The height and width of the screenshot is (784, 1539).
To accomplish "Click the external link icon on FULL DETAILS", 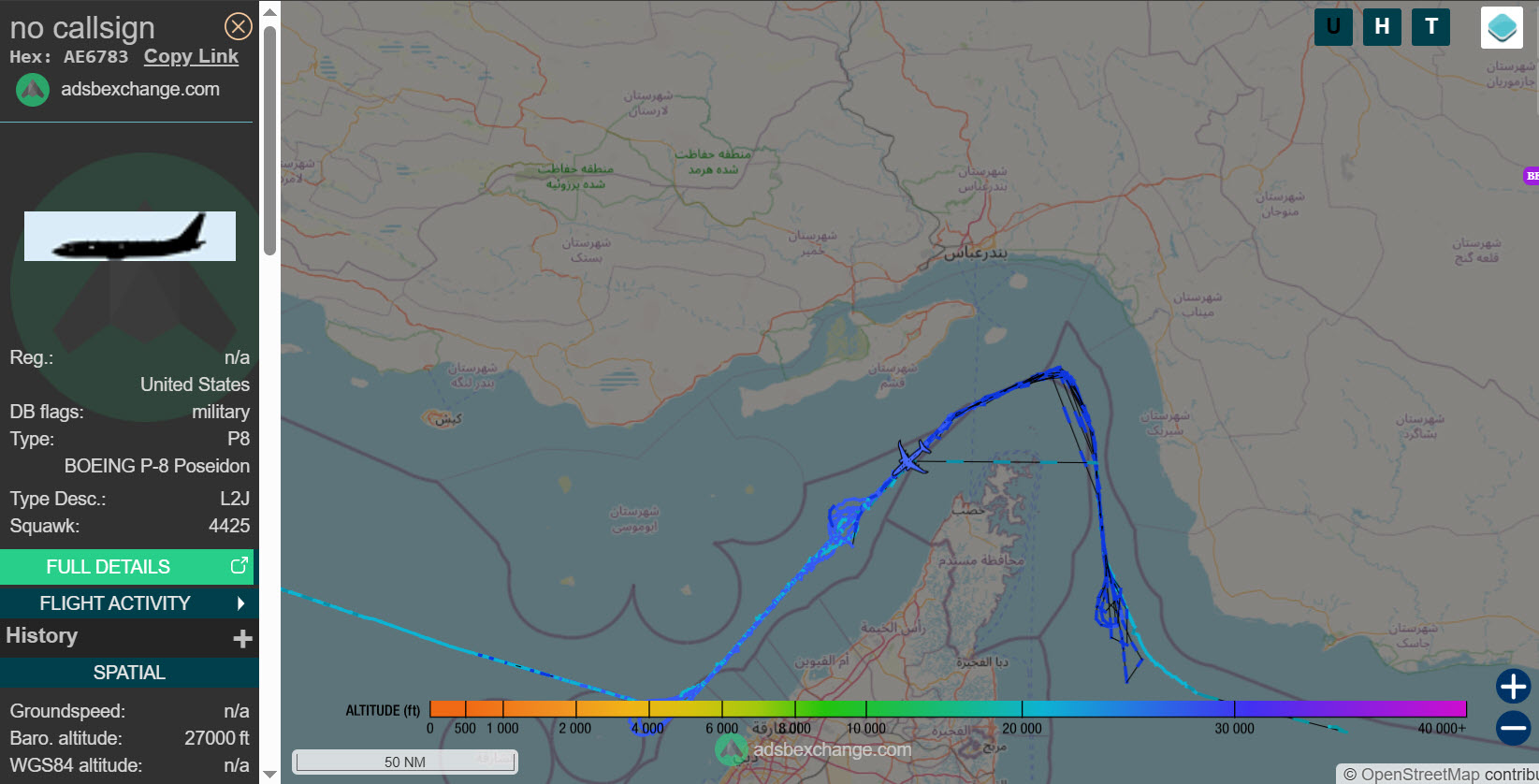I will point(240,565).
